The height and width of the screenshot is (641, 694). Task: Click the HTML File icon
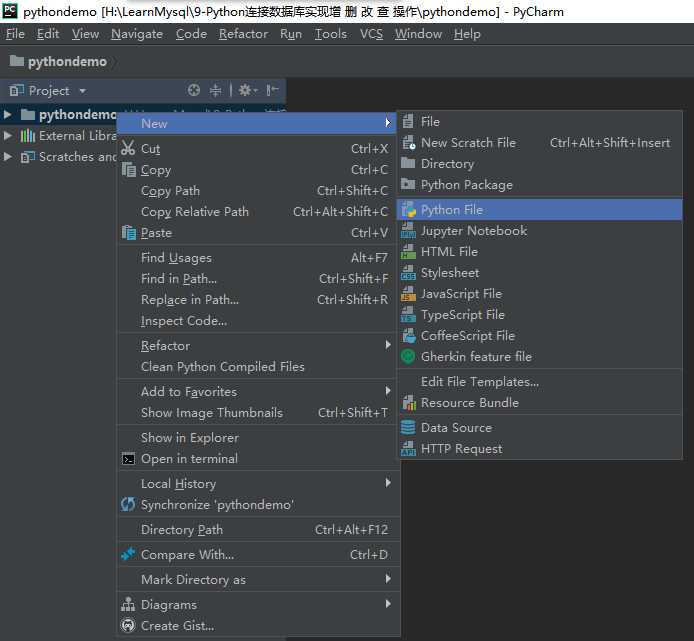(x=409, y=252)
